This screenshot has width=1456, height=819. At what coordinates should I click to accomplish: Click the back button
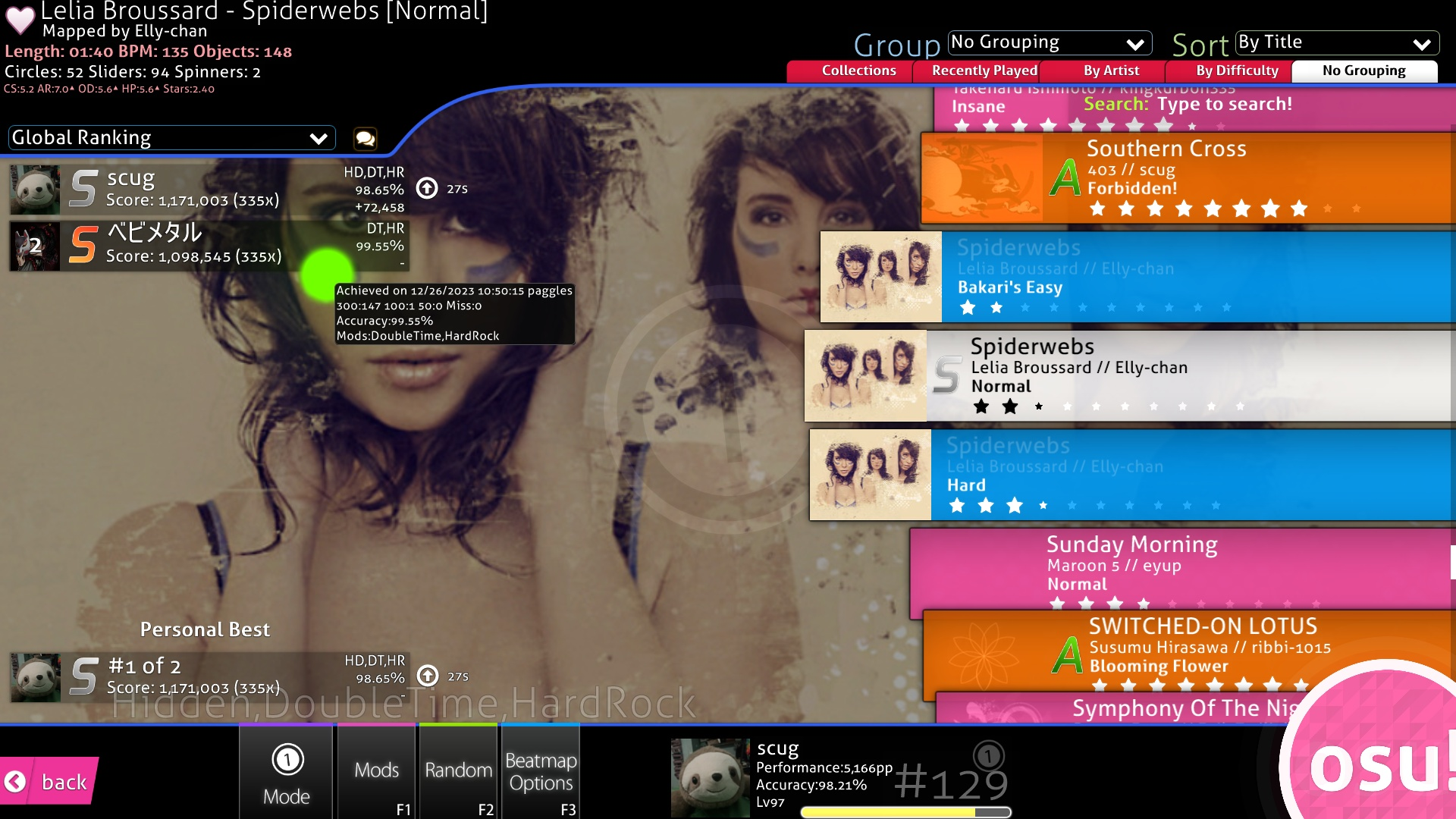click(49, 781)
